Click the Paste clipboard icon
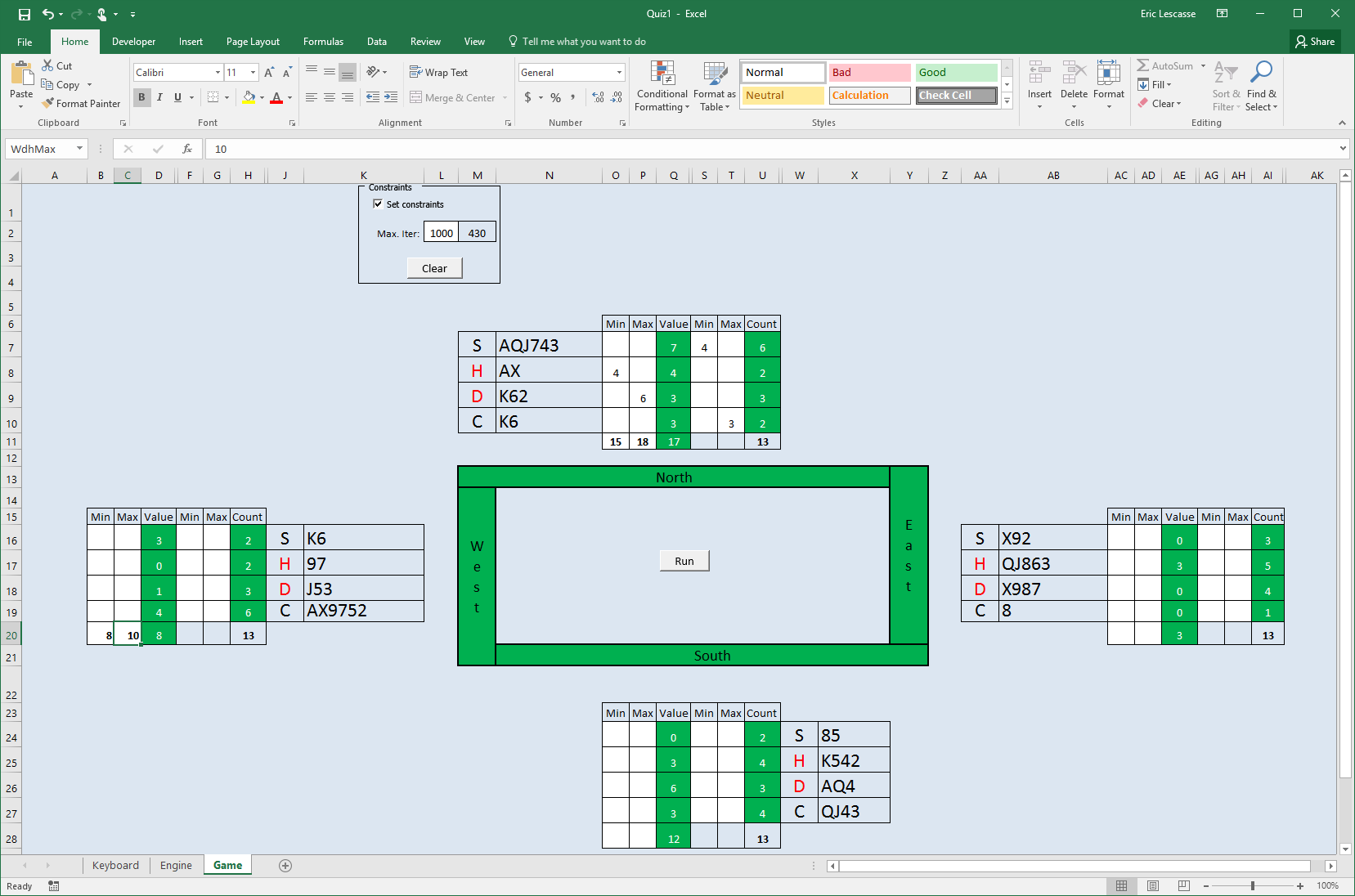The width and height of the screenshot is (1355, 896). pyautogui.click(x=21, y=74)
